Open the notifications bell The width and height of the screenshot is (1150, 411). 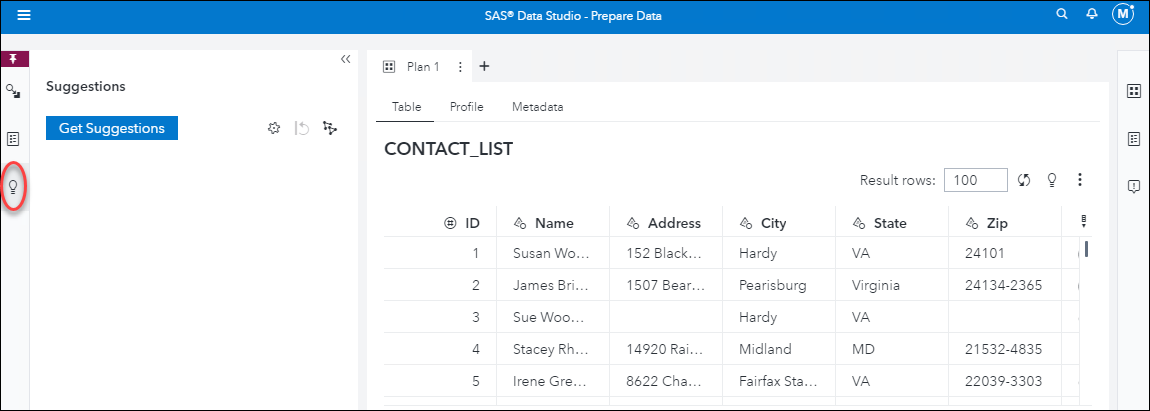tap(1092, 15)
